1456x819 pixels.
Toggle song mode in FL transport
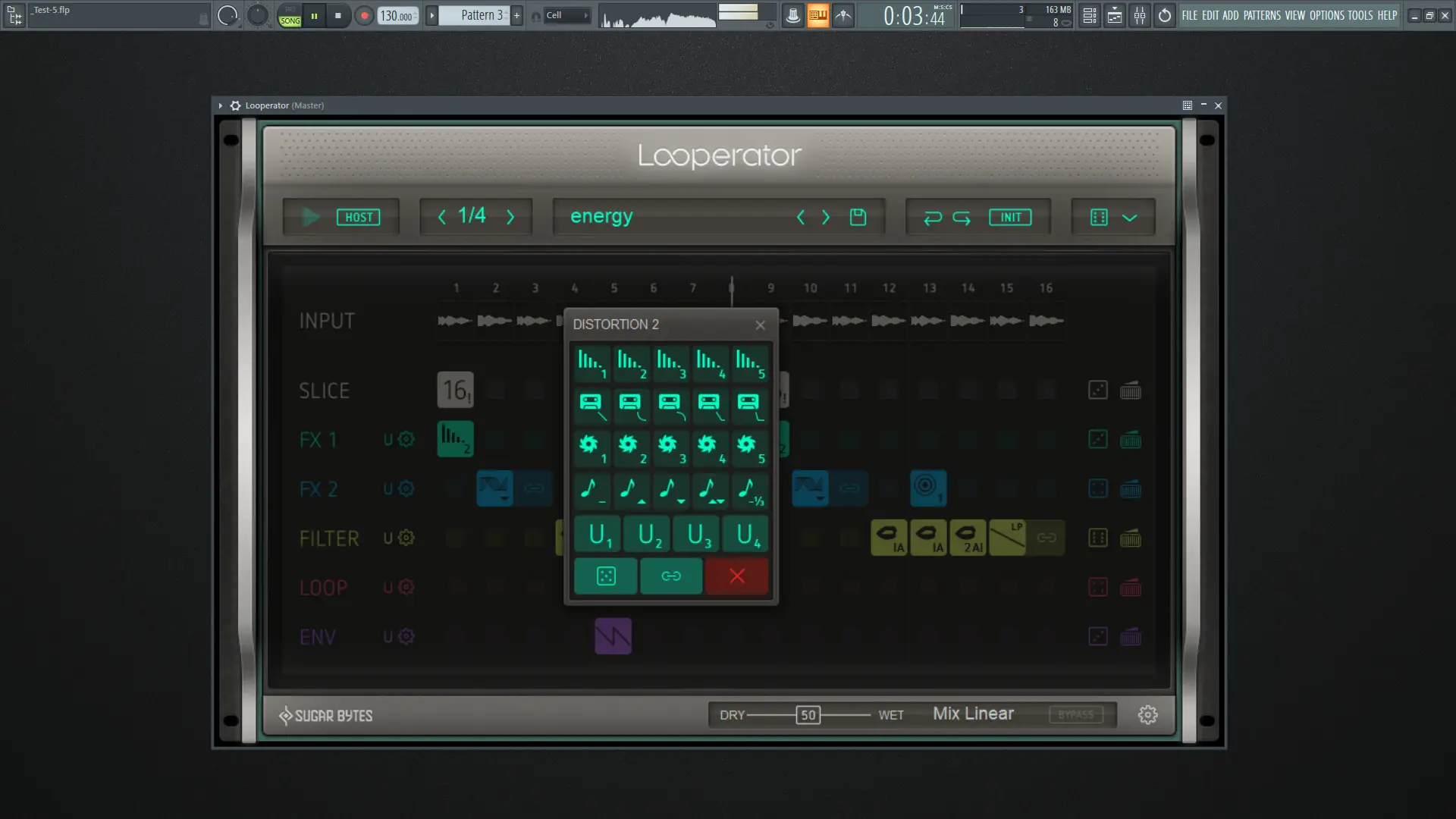click(290, 20)
